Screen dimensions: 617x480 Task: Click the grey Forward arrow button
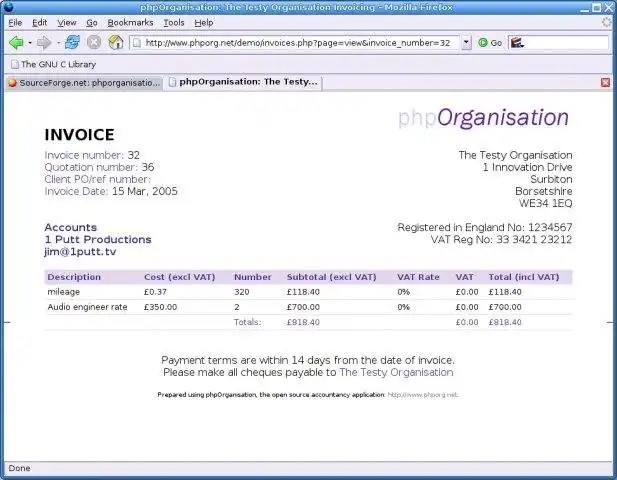(44, 42)
